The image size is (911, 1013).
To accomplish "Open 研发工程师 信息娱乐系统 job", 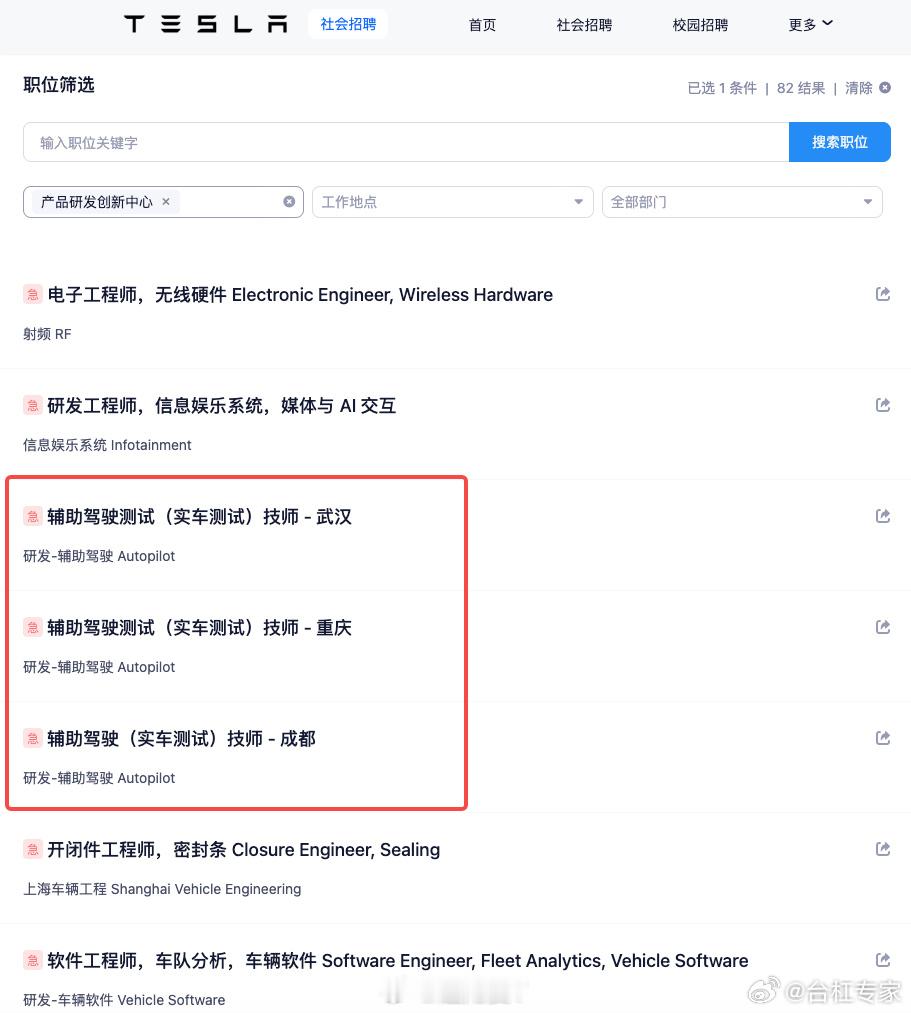I will [x=222, y=406].
